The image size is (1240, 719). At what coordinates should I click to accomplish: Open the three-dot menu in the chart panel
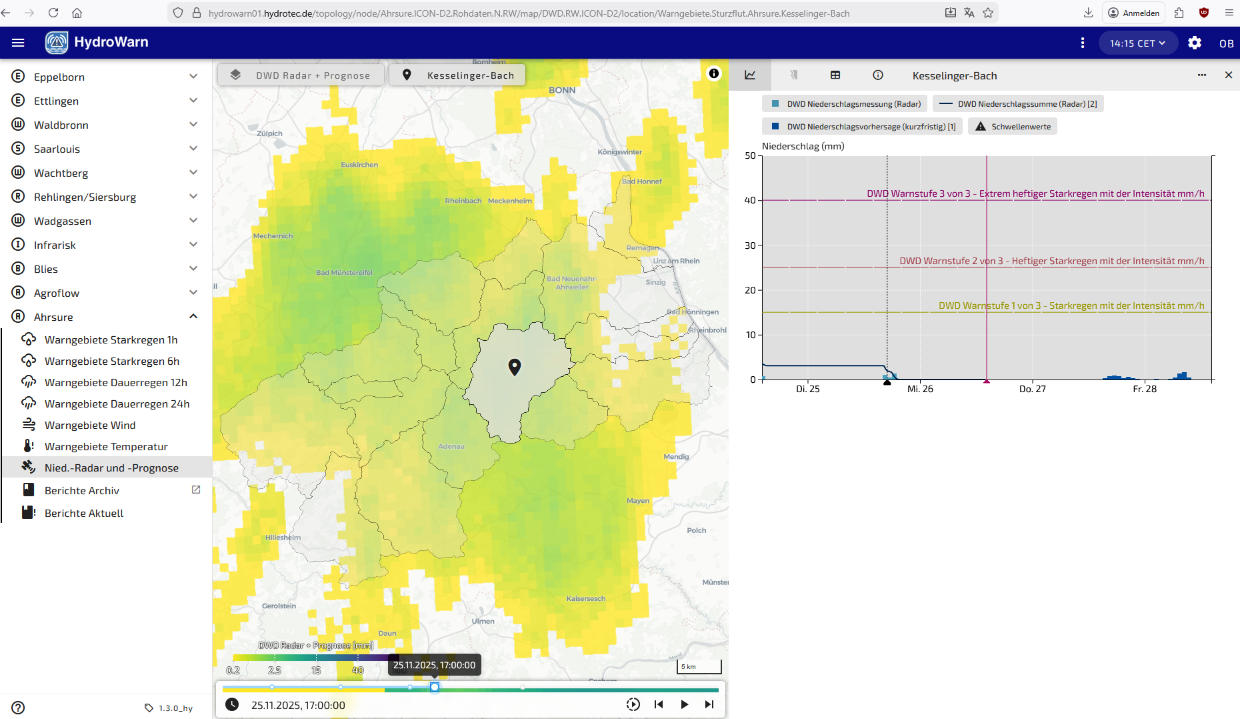[x=1202, y=75]
